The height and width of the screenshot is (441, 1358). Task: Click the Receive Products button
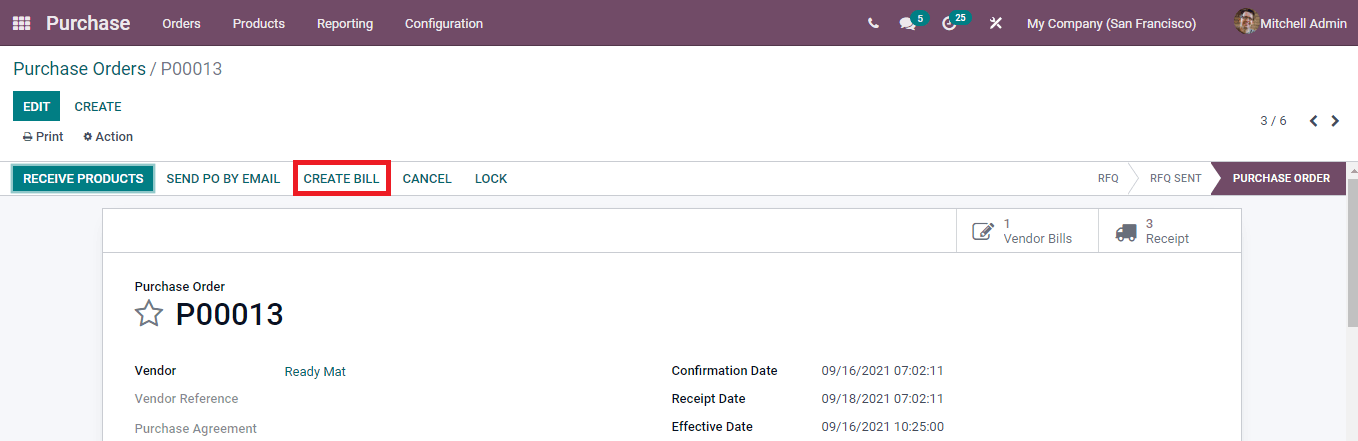[83, 178]
